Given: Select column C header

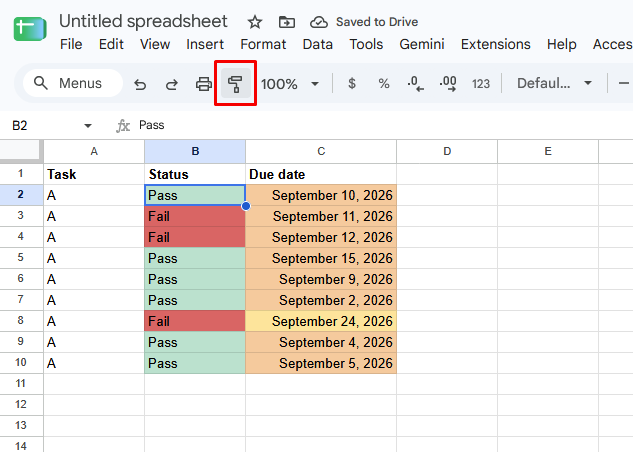Looking at the screenshot, I should (321, 151).
